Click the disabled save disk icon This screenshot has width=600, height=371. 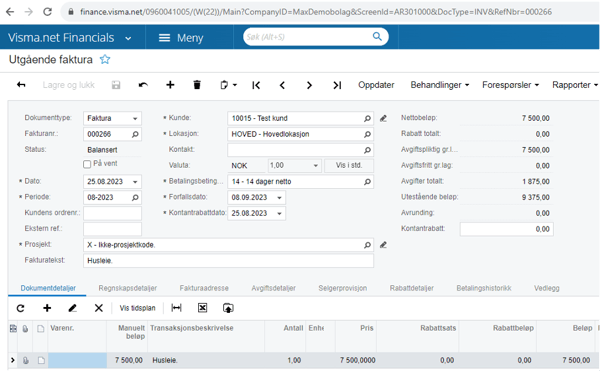(116, 85)
